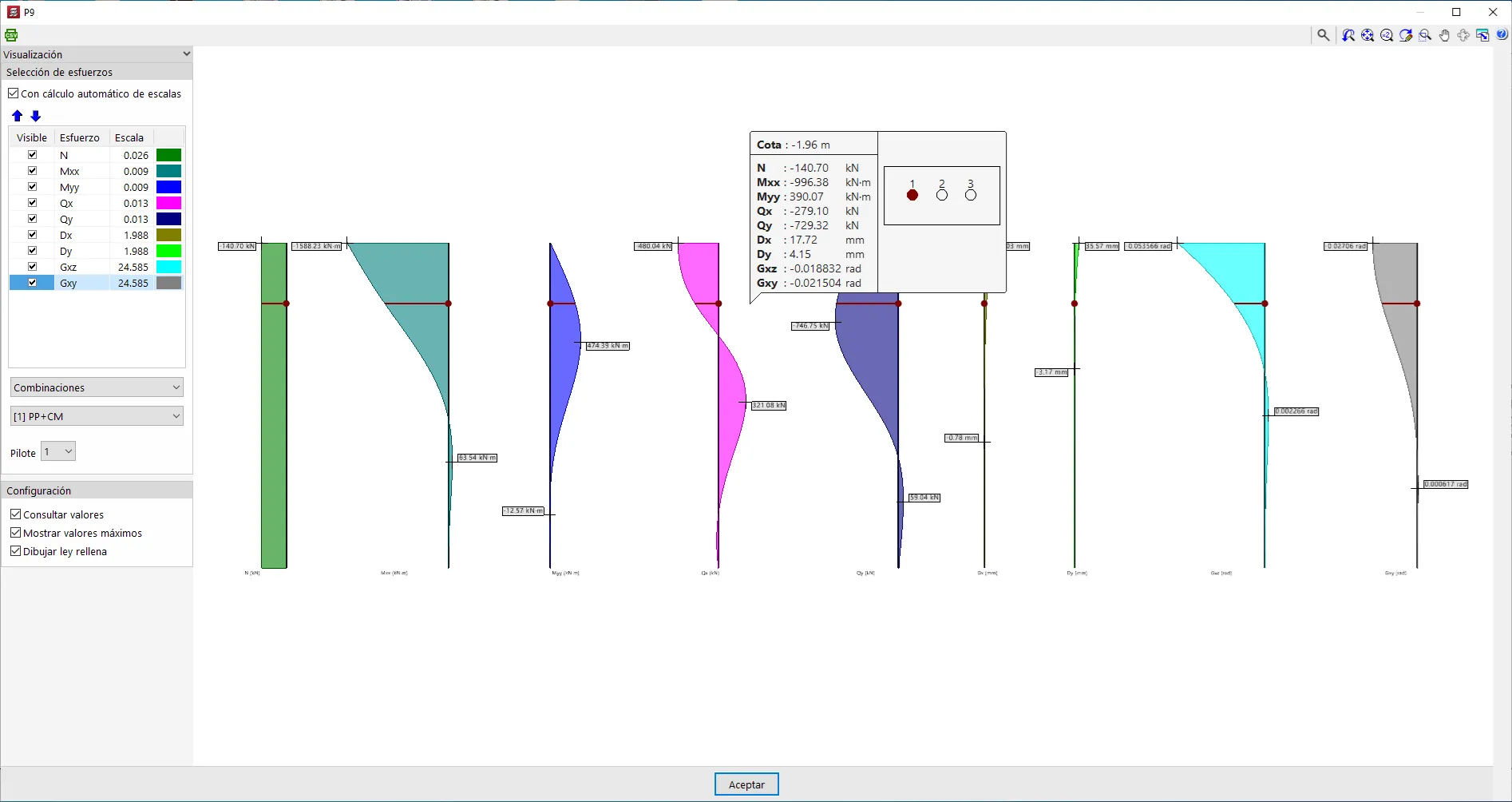Uncheck visibility of Qx effort

(x=32, y=203)
